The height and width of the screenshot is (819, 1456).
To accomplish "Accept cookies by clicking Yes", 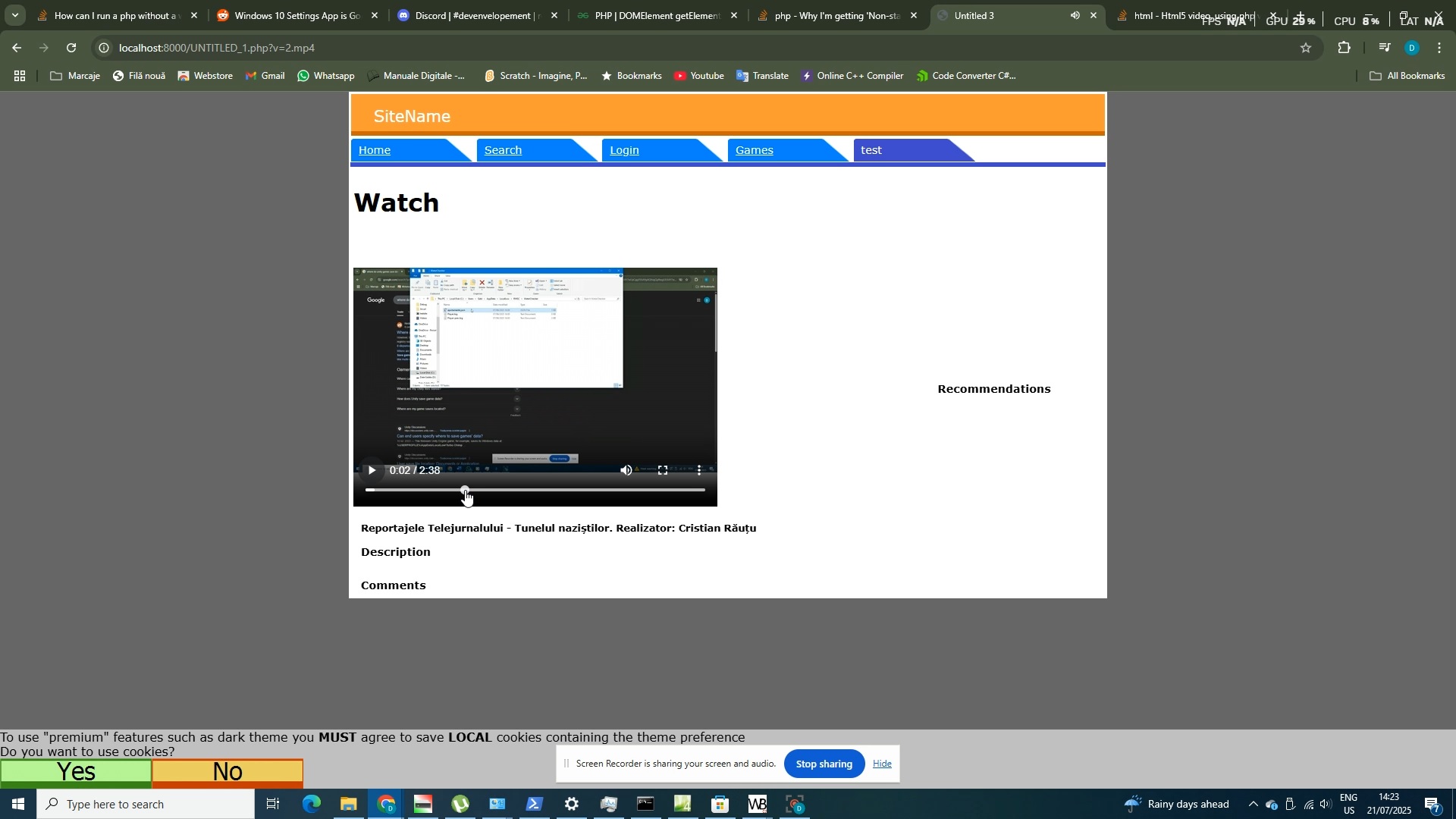I will (x=76, y=772).
